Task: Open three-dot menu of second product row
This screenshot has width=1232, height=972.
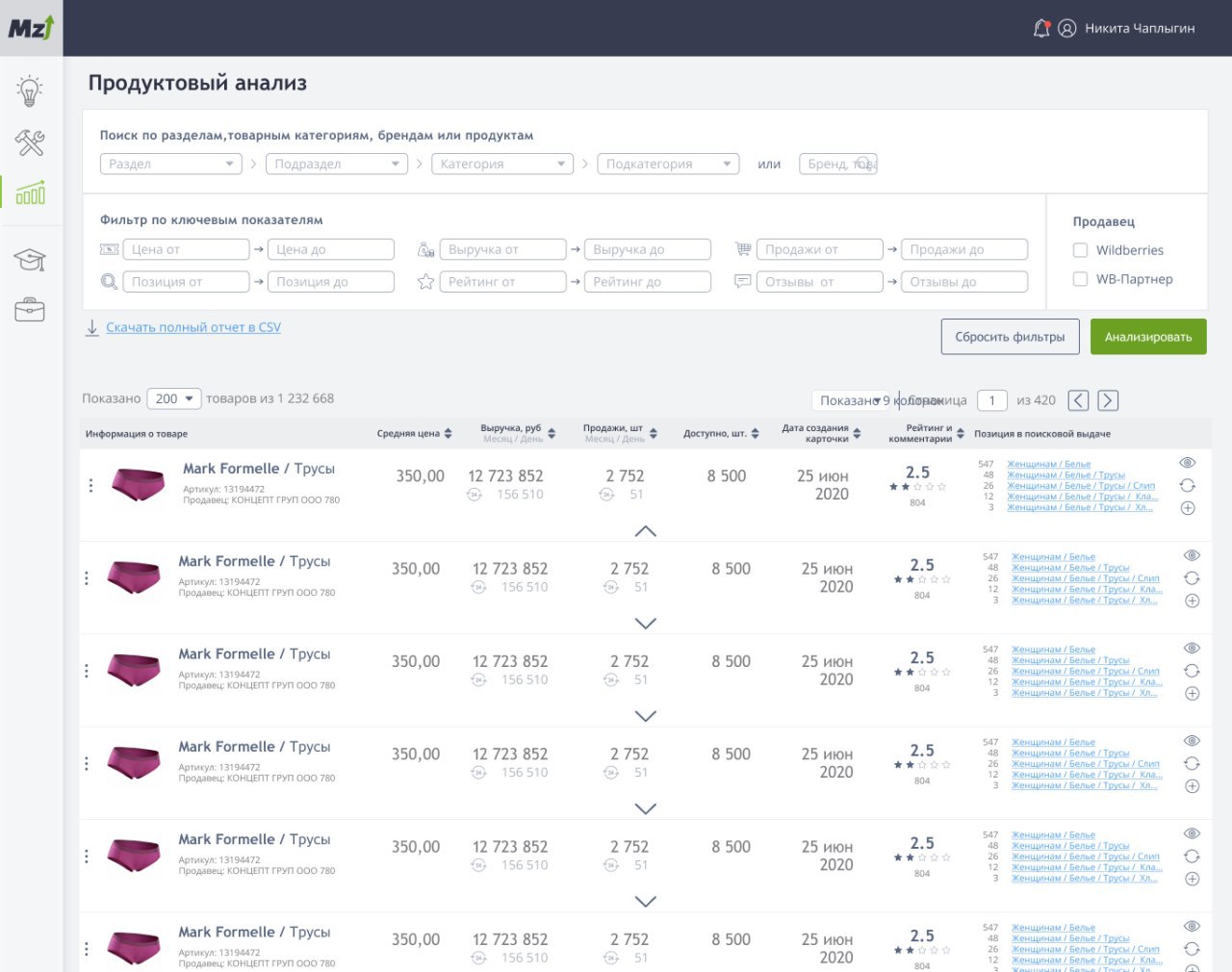Action: tap(87, 578)
